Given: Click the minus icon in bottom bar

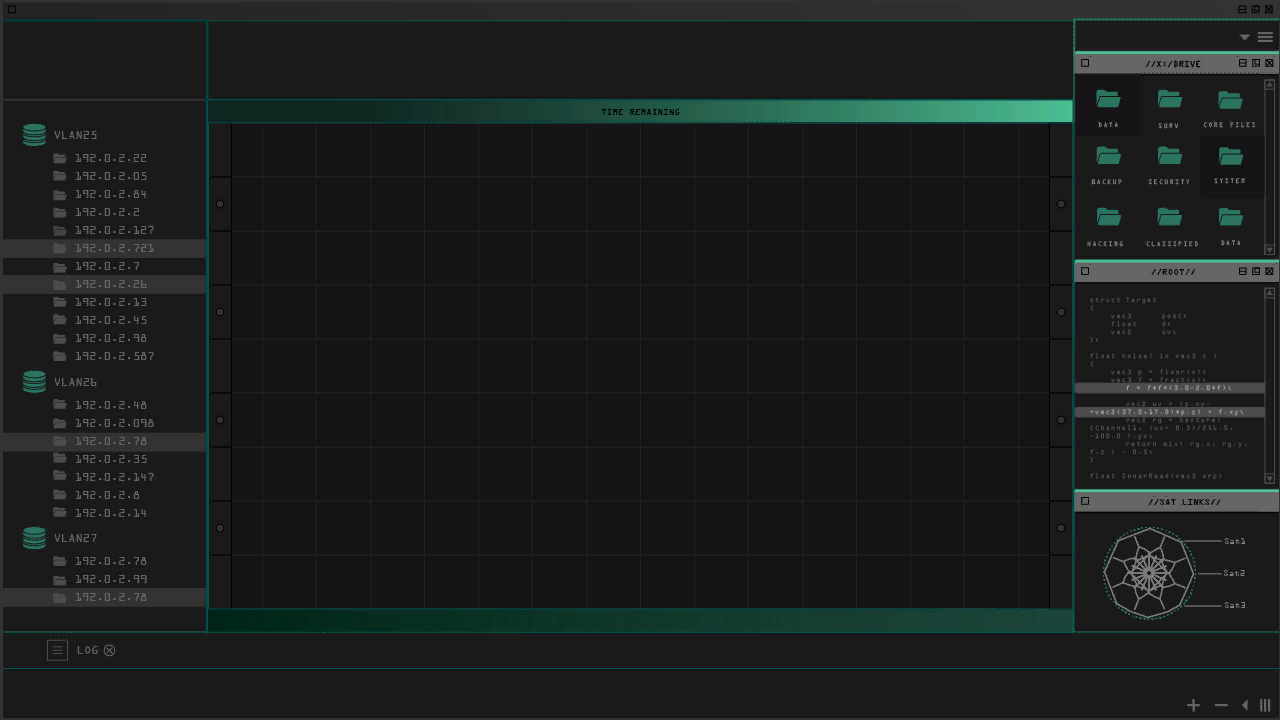Looking at the screenshot, I should [x=1221, y=705].
